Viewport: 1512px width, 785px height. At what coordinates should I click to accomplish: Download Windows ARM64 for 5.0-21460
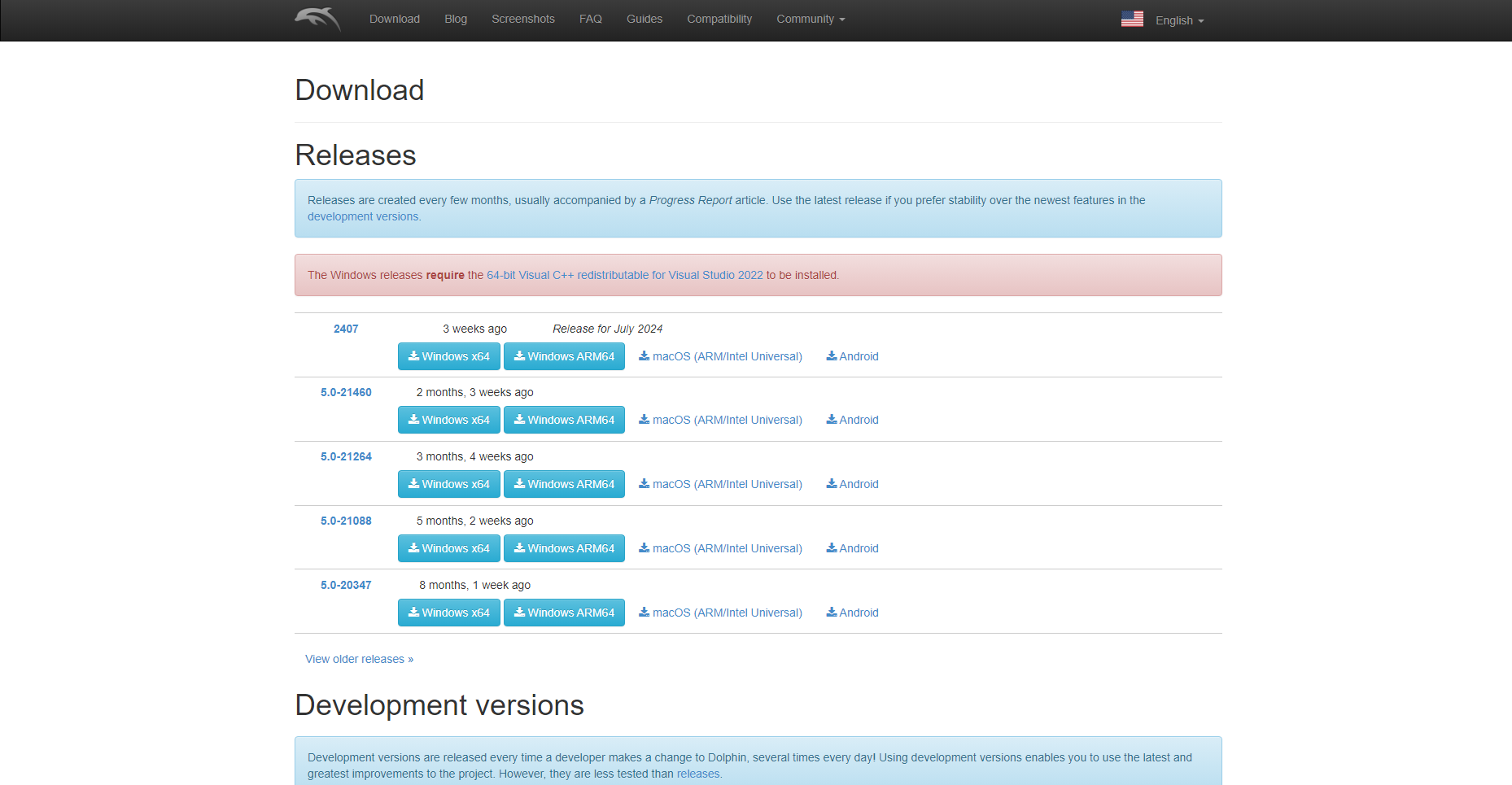click(x=564, y=420)
